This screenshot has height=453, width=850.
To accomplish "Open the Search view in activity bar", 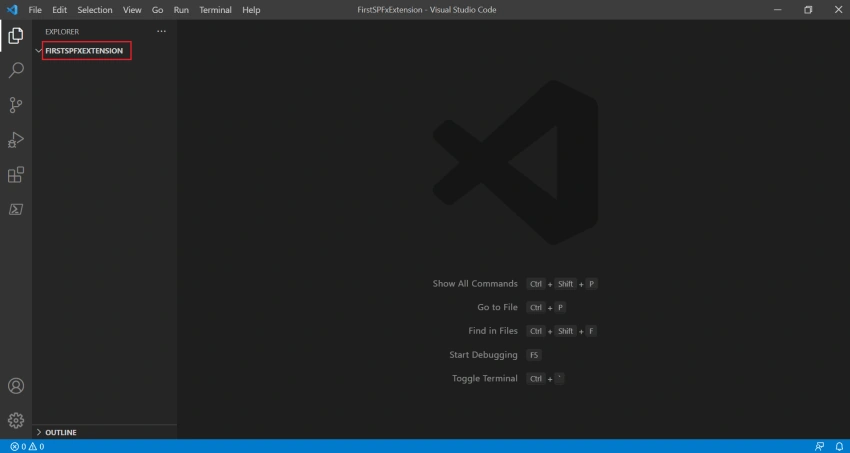I will (x=16, y=70).
